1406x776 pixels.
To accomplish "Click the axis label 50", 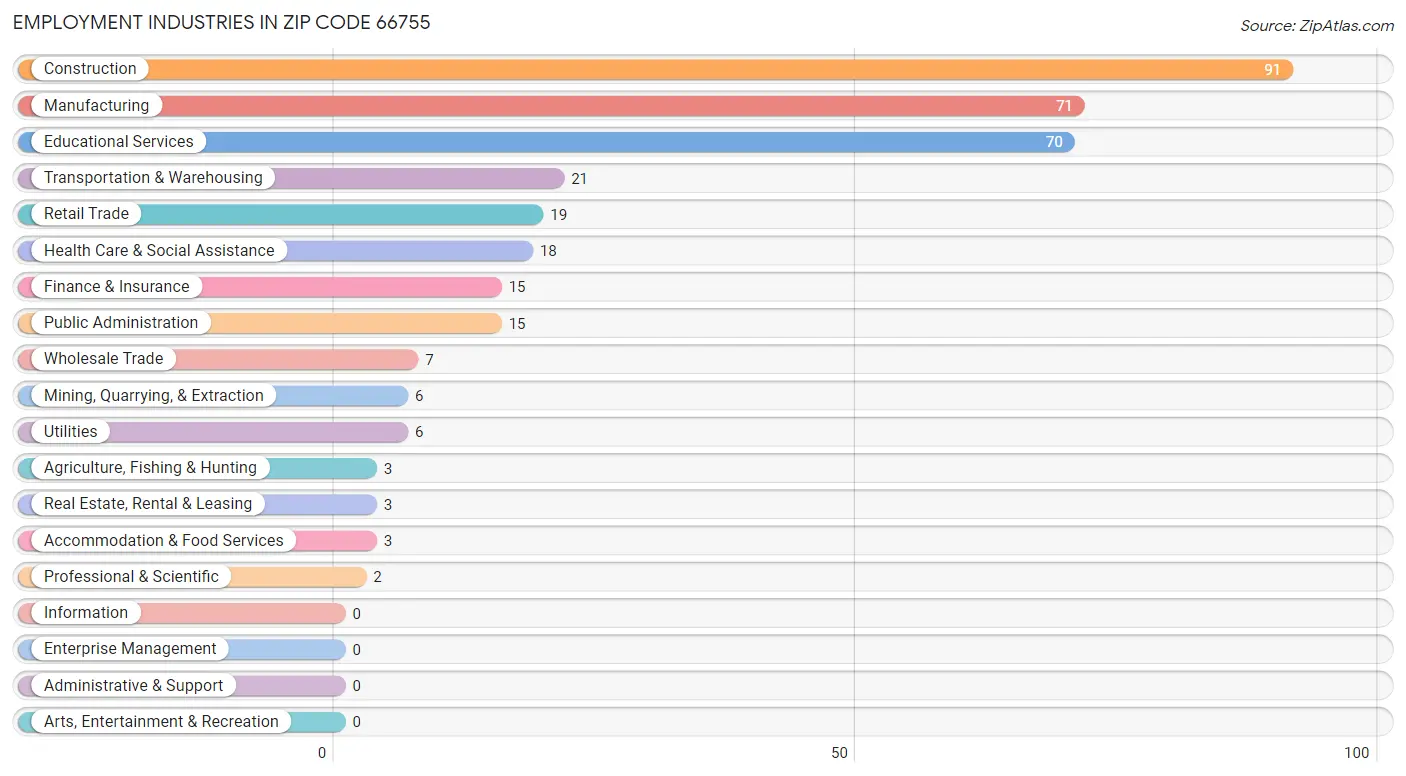I will coord(841,753).
